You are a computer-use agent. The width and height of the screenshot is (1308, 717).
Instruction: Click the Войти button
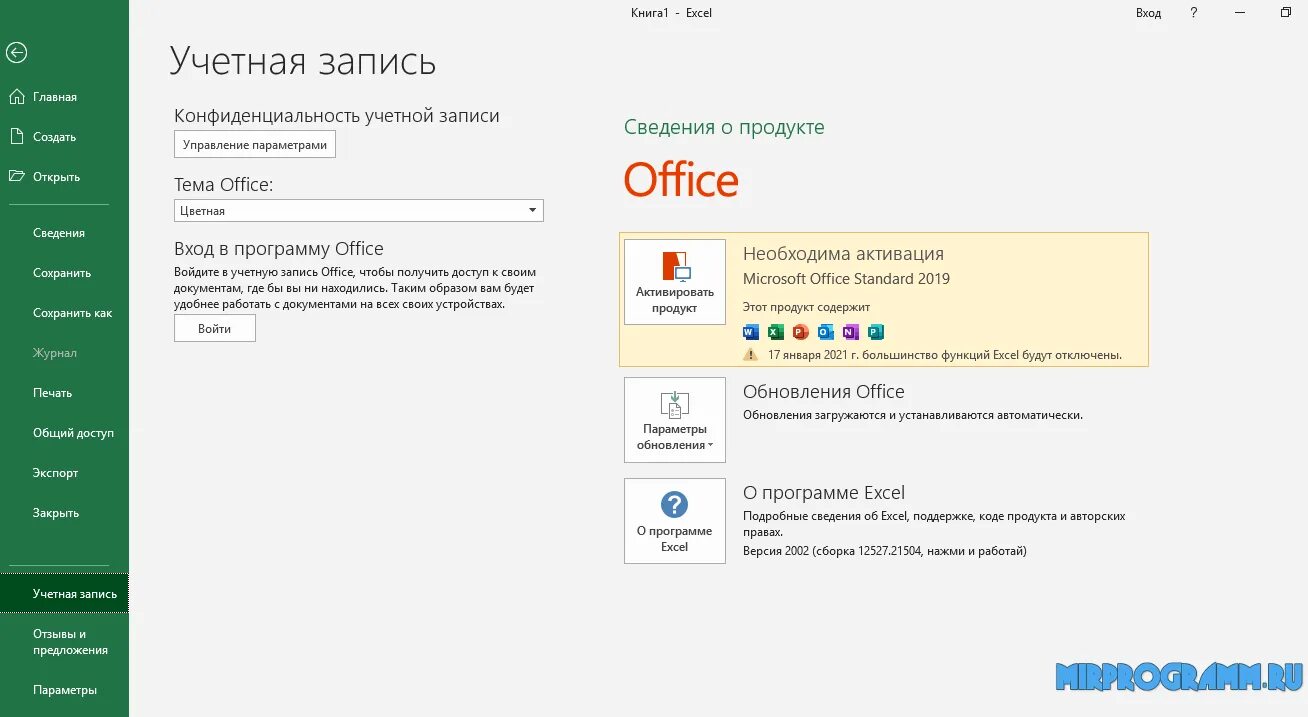click(x=214, y=328)
